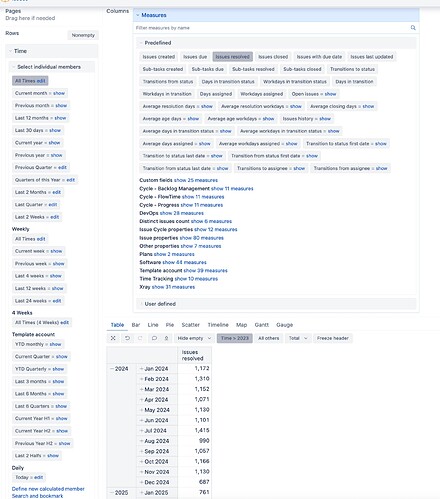Expand the Jul 2024 row

point(141,431)
